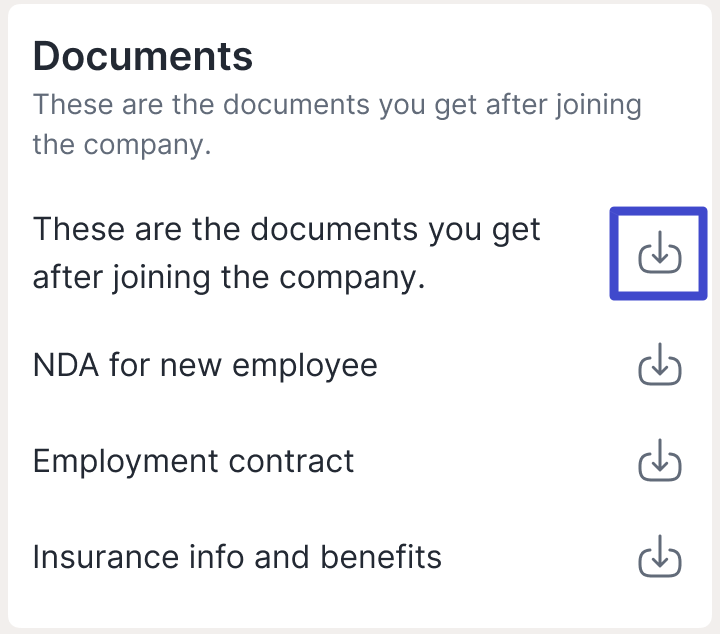Click the "Documents" heading
720x634 pixels.
pos(143,56)
